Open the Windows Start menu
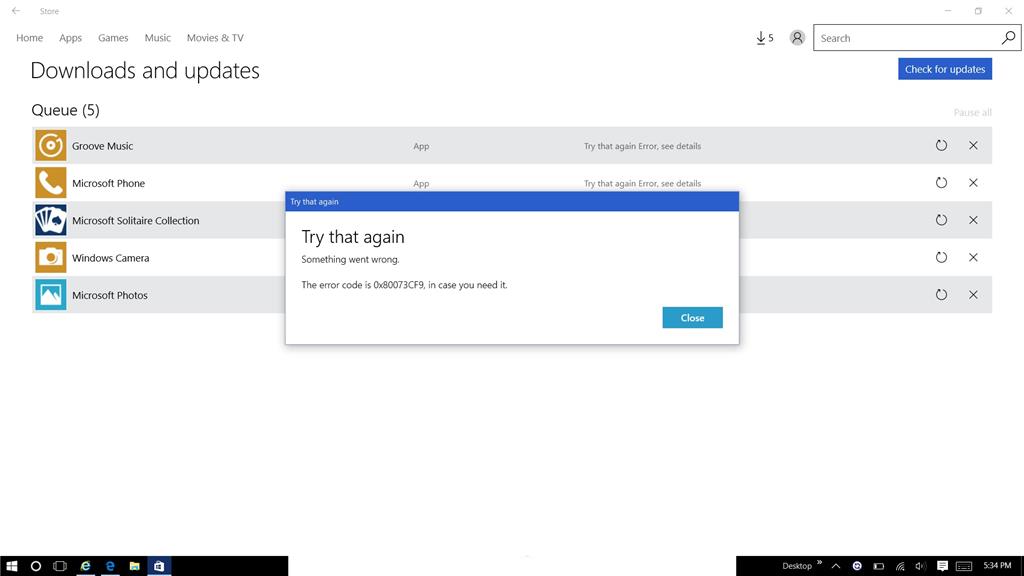Screen dimensions: 1024x576 (x=12, y=566)
